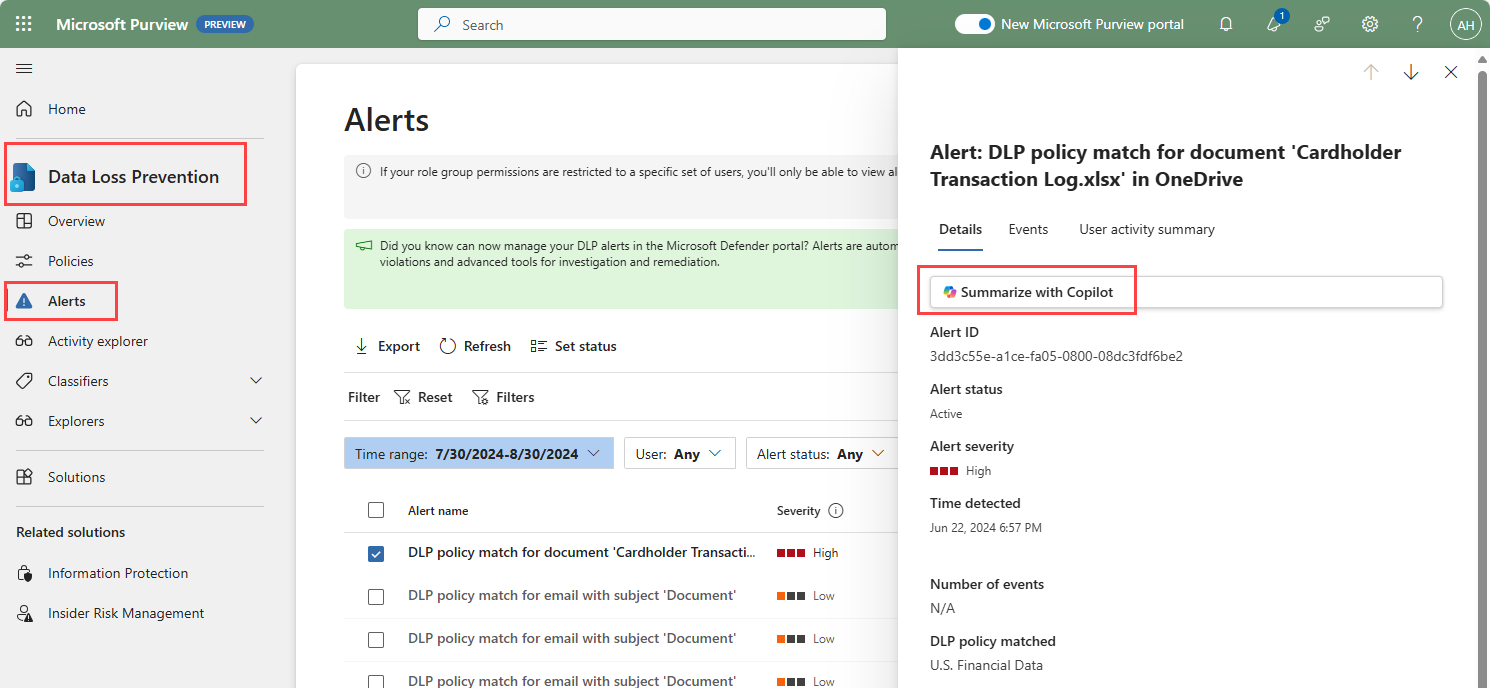Expand the Classifiers section chevron
Image resolution: width=1490 pixels, height=688 pixels.
point(256,381)
